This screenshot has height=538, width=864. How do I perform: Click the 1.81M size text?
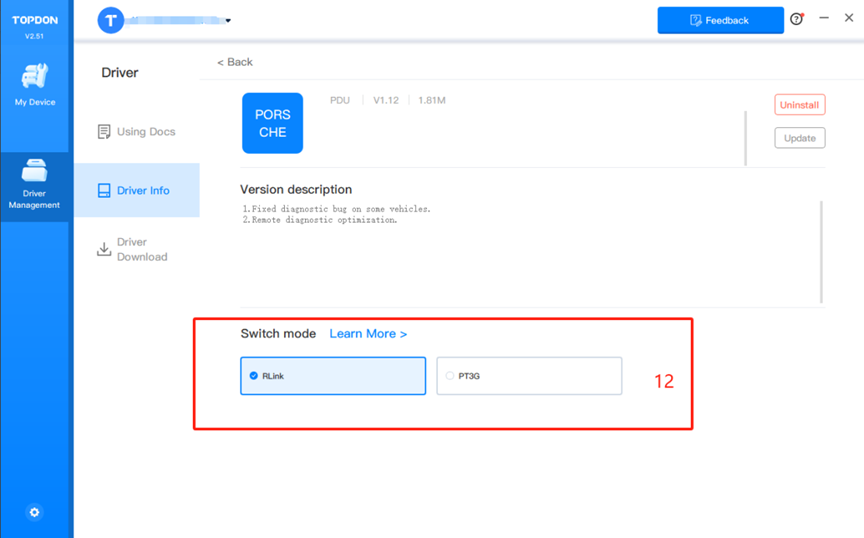pos(431,100)
